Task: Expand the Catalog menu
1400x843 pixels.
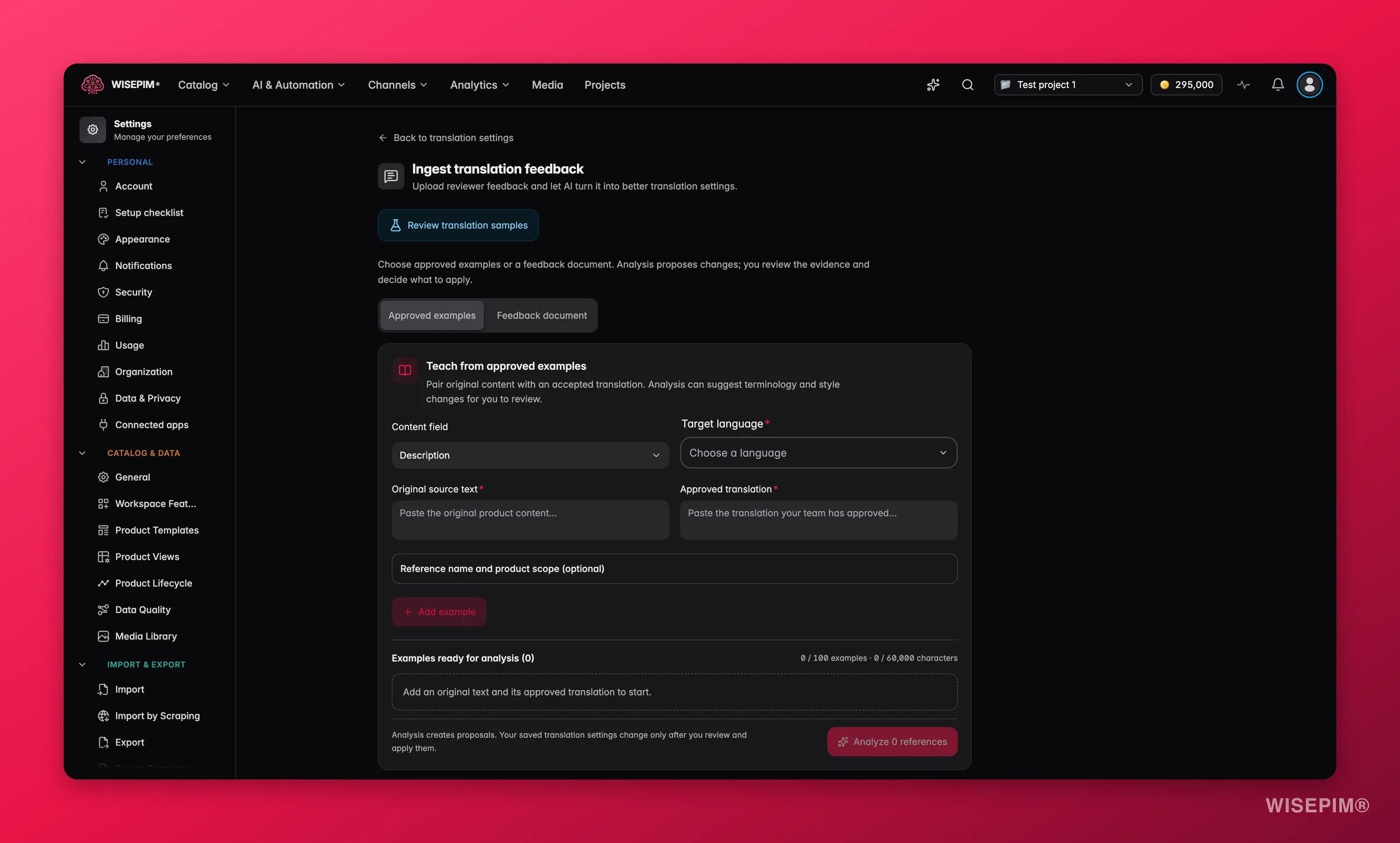Action: (x=204, y=85)
